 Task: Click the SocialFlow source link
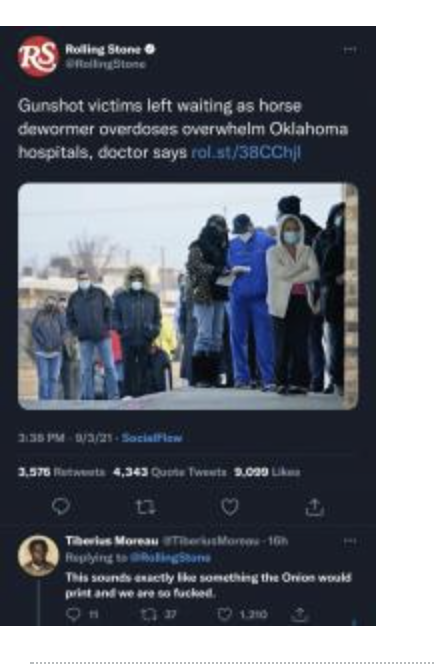pos(152,438)
